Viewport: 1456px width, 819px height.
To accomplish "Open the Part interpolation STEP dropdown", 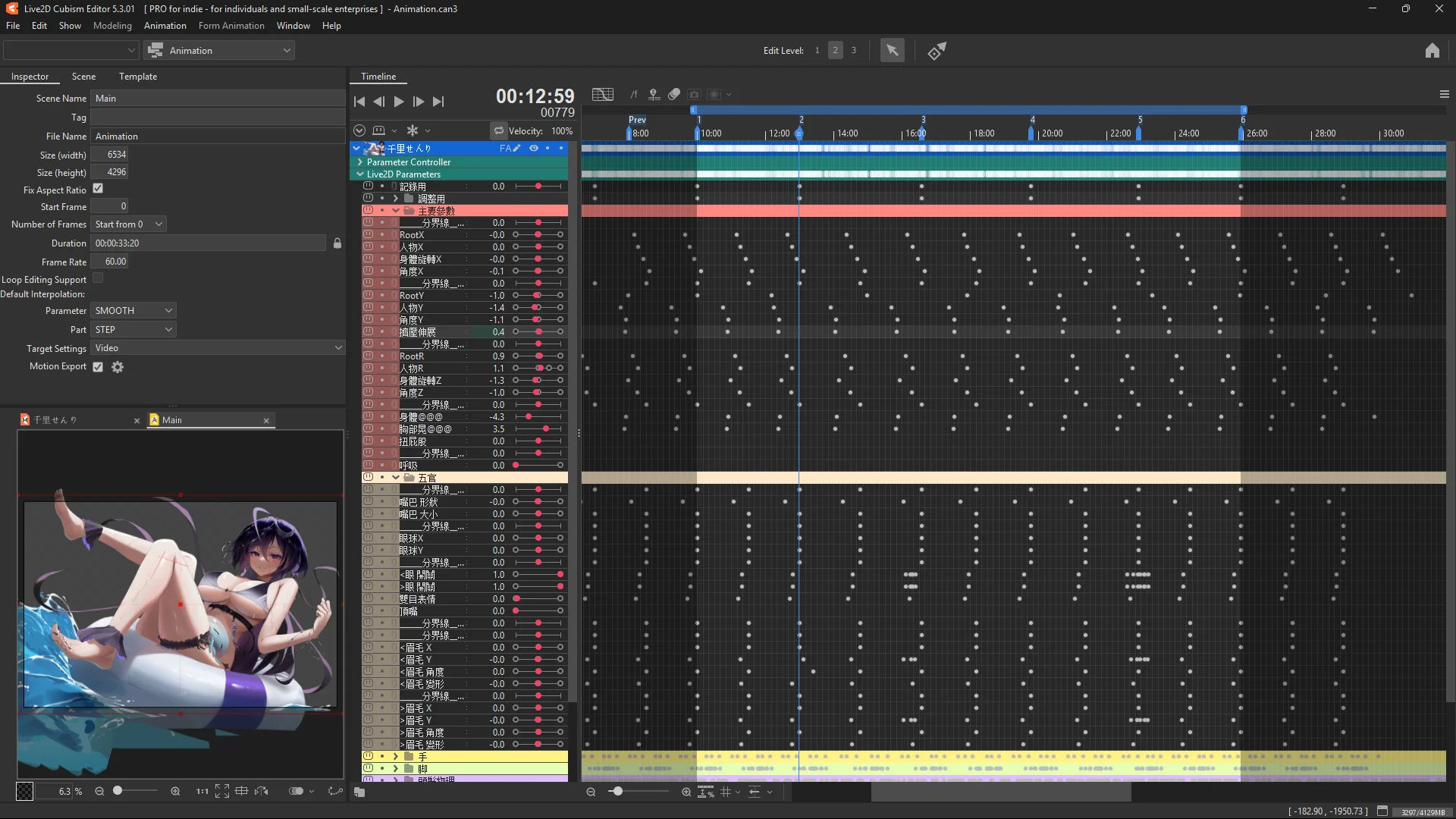I will point(133,330).
